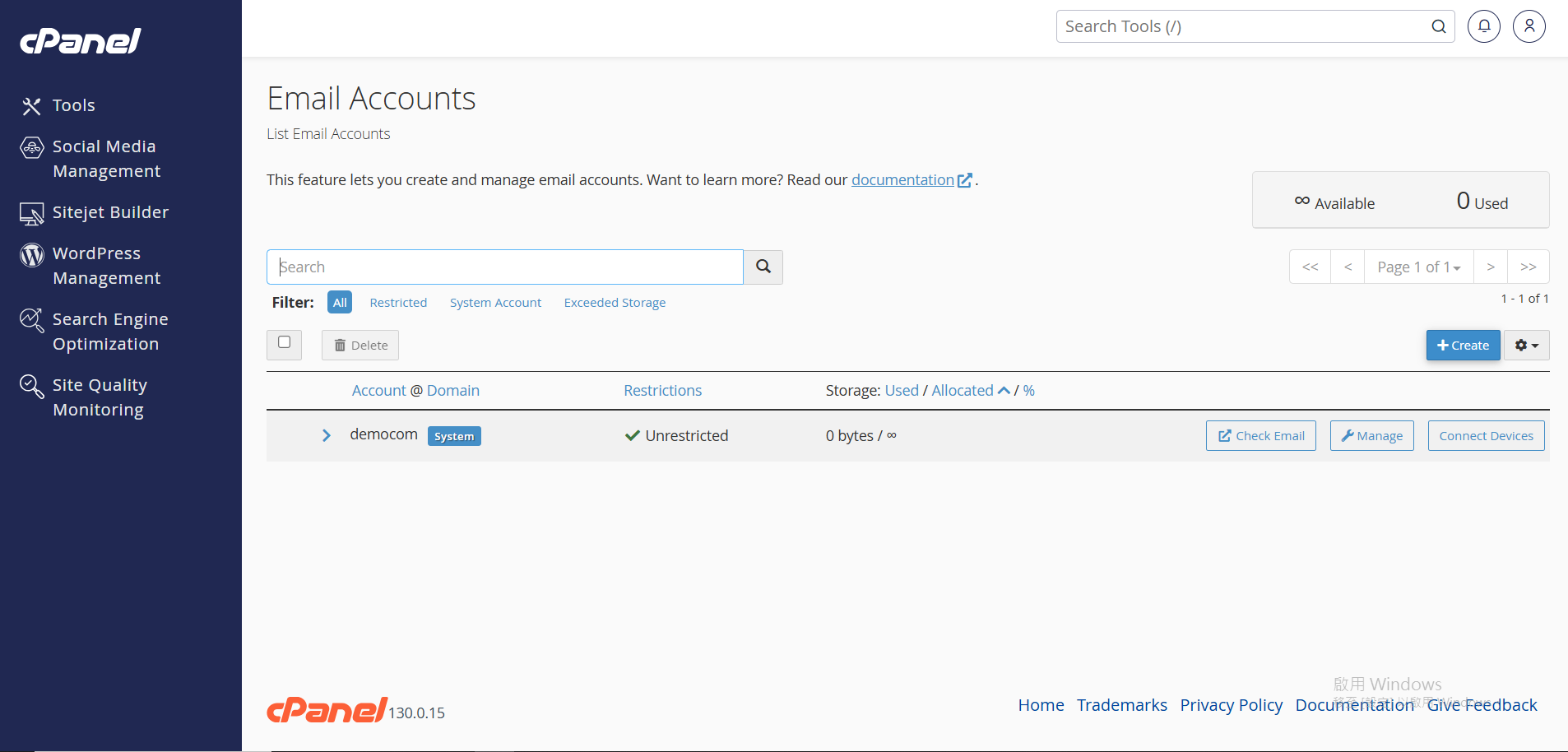Sort by Account column header
Screen dimensions: 1568x752
[378, 391]
